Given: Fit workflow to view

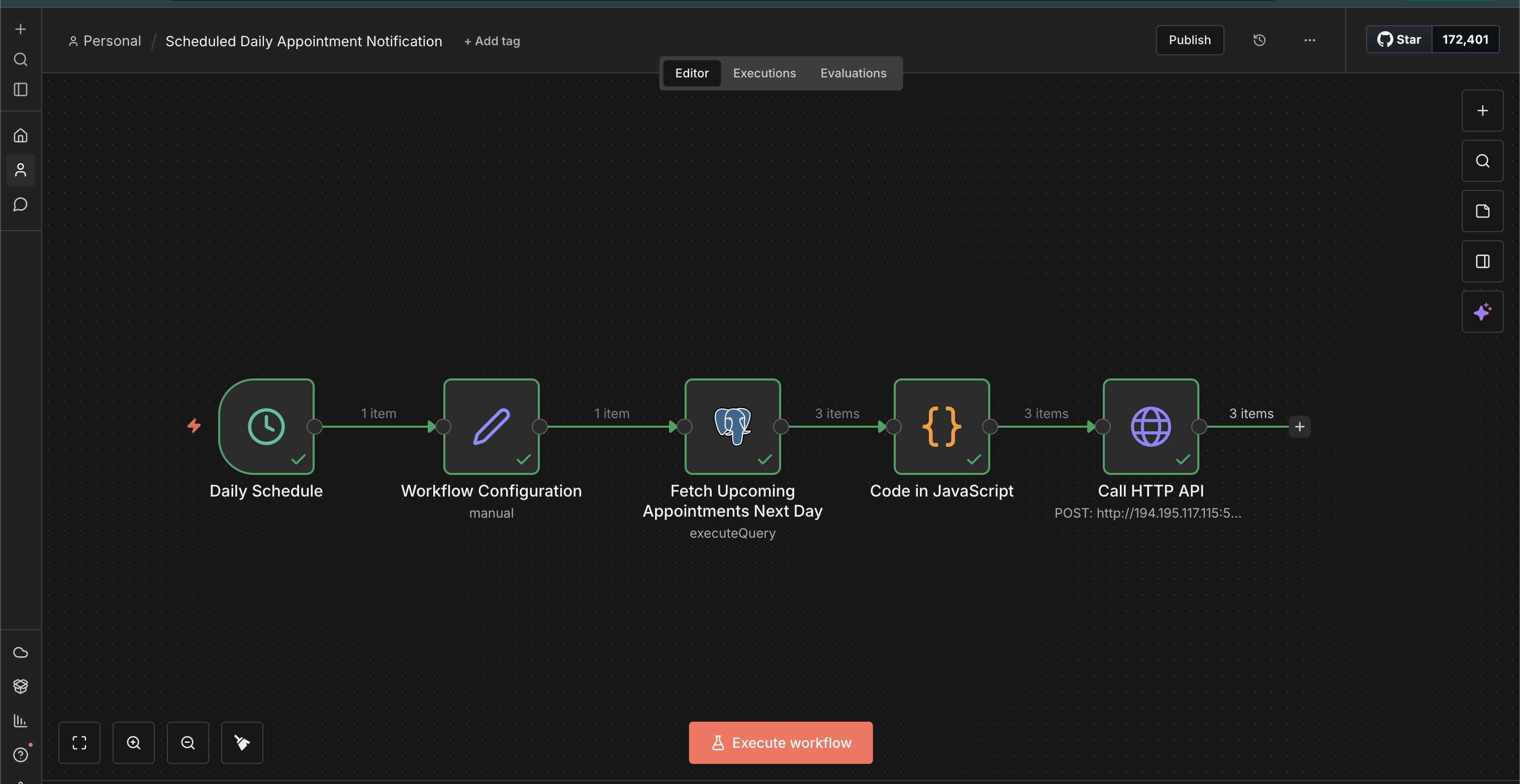Looking at the screenshot, I should pyautogui.click(x=79, y=743).
